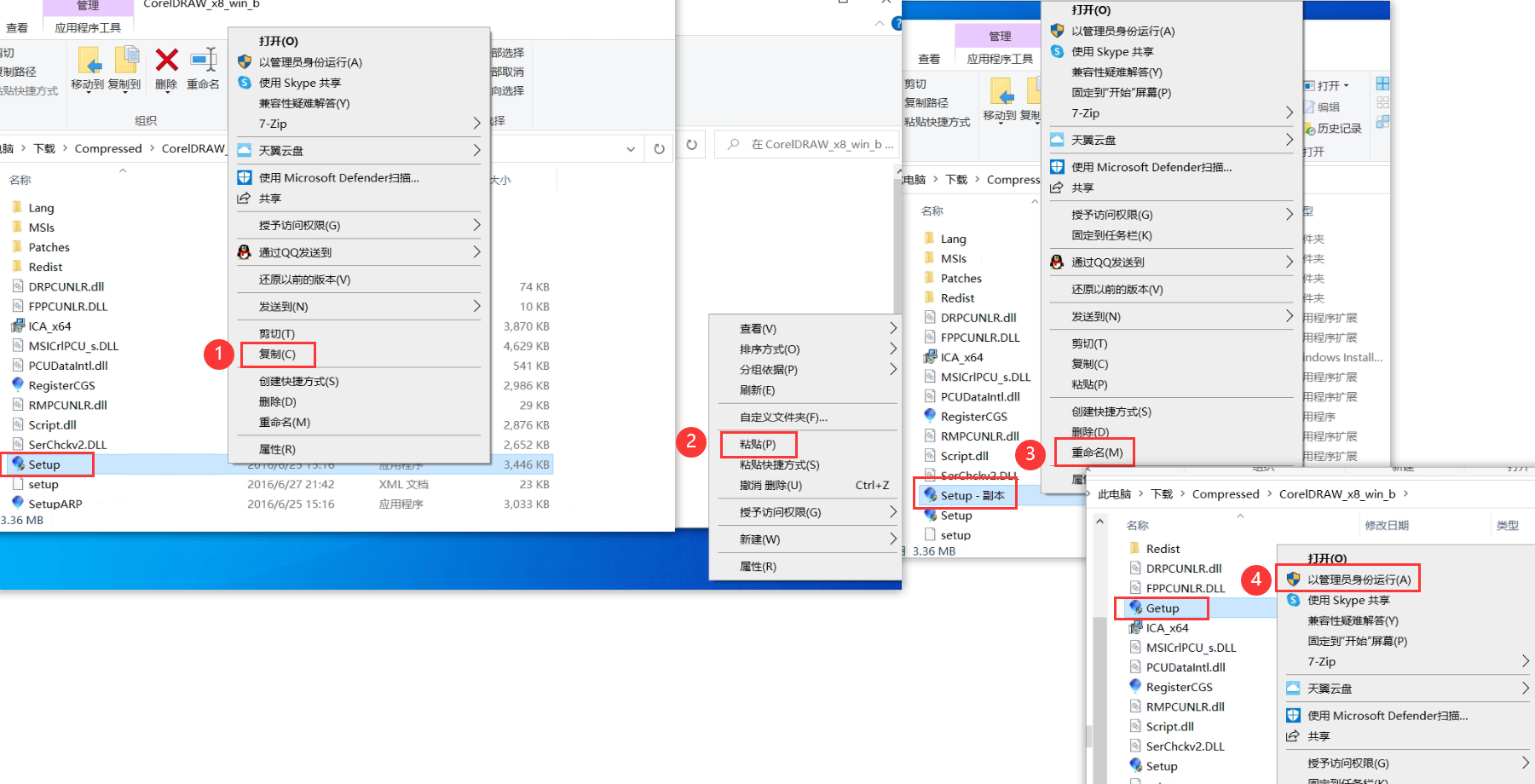The height and width of the screenshot is (784, 1535).
Task: Select the Getup application file icon
Action: (x=1136, y=608)
